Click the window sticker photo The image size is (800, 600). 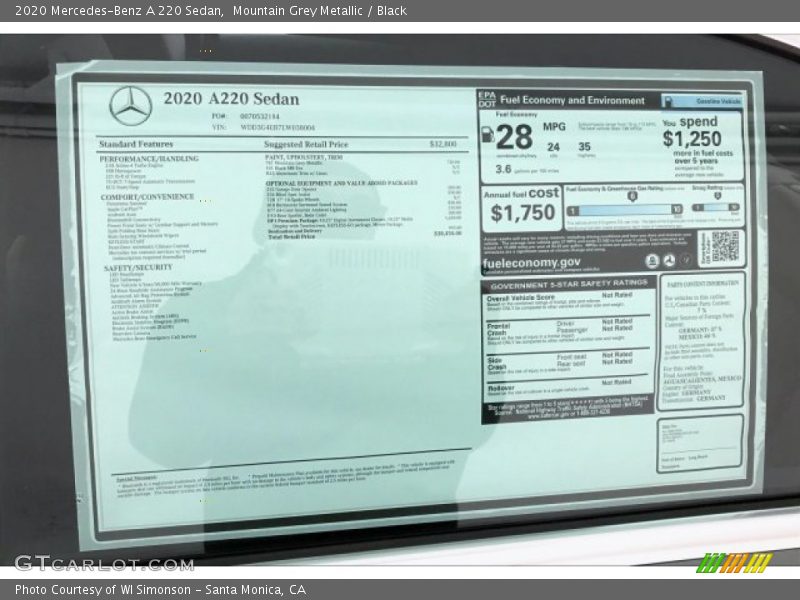coord(400,300)
